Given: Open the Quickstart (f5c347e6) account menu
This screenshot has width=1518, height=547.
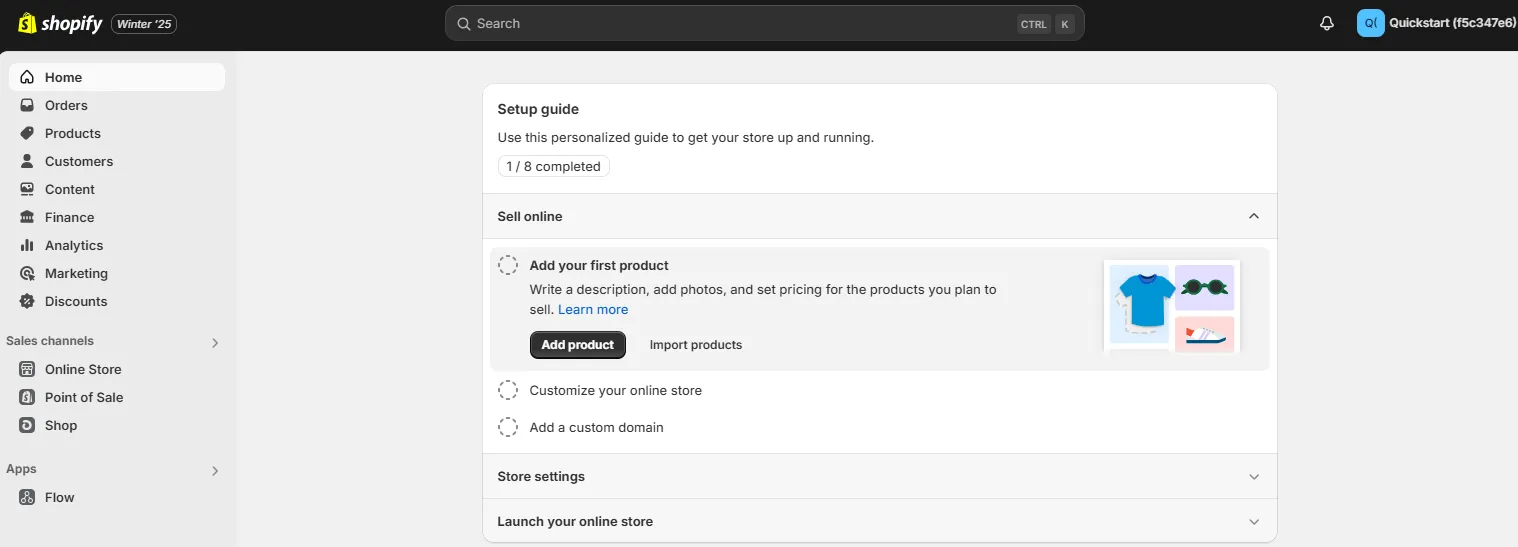Looking at the screenshot, I should [x=1436, y=23].
